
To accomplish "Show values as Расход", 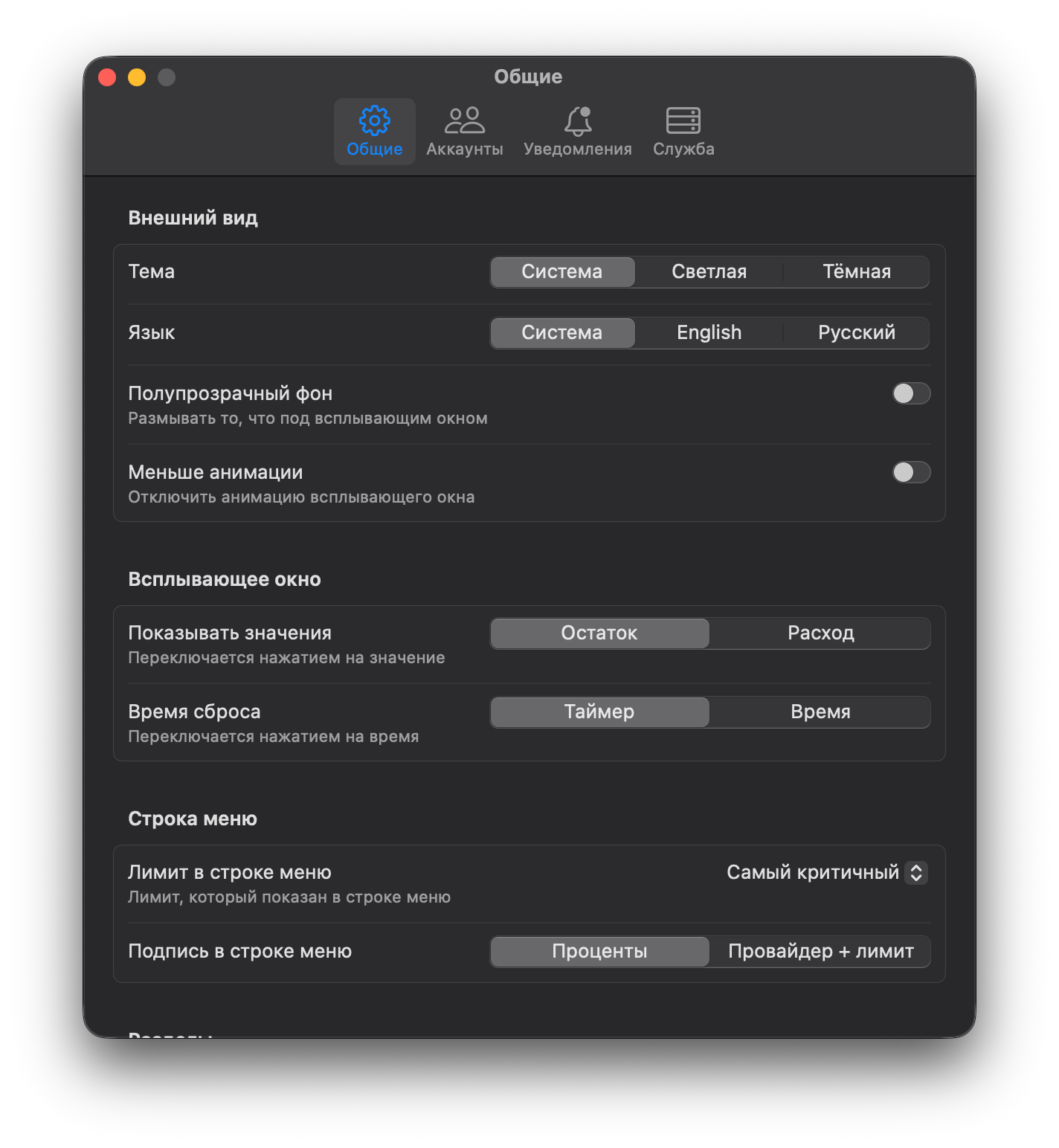I will point(821,633).
